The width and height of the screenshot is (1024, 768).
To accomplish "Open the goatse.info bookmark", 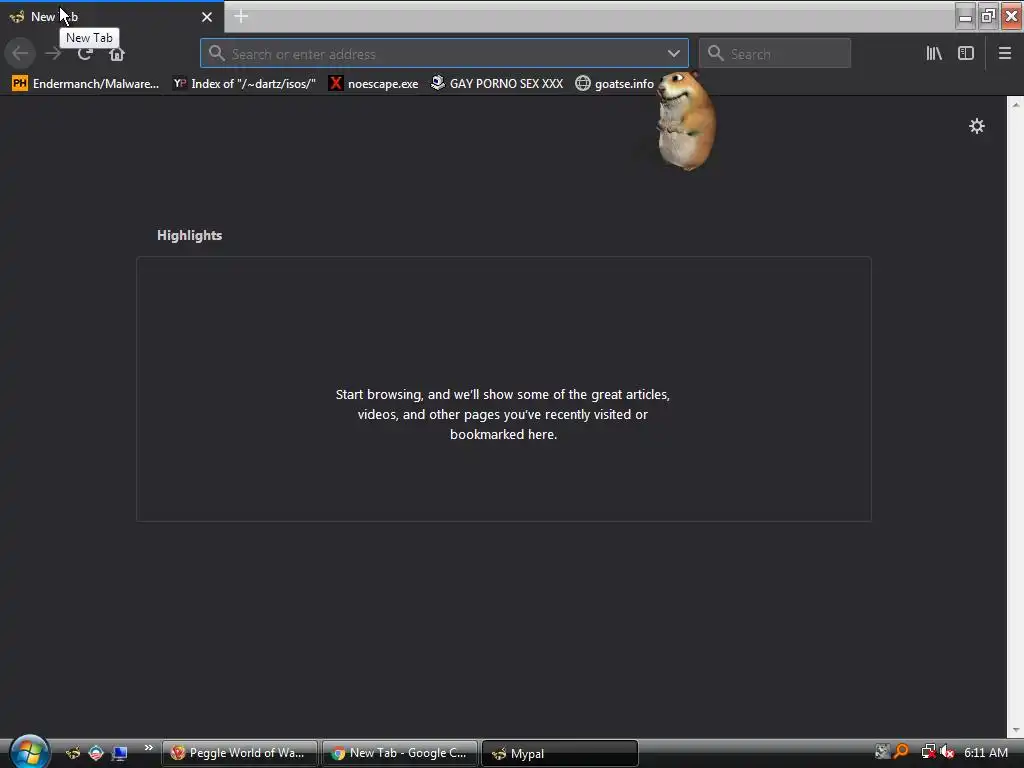I will (615, 84).
